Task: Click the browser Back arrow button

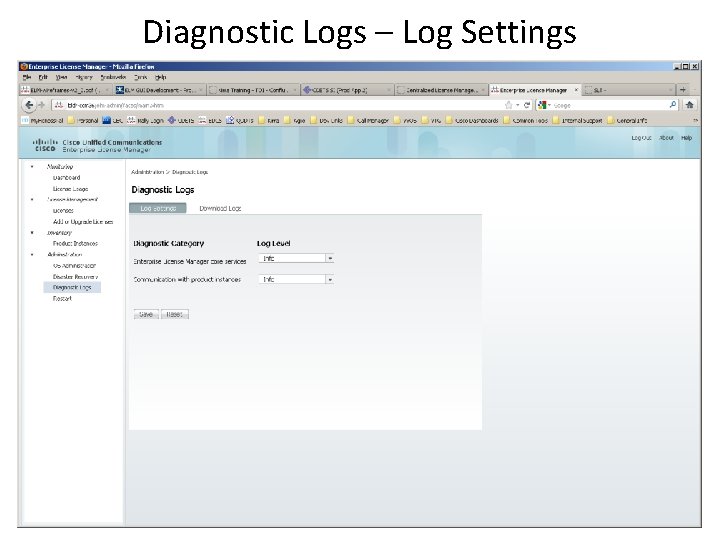Action: (29, 105)
